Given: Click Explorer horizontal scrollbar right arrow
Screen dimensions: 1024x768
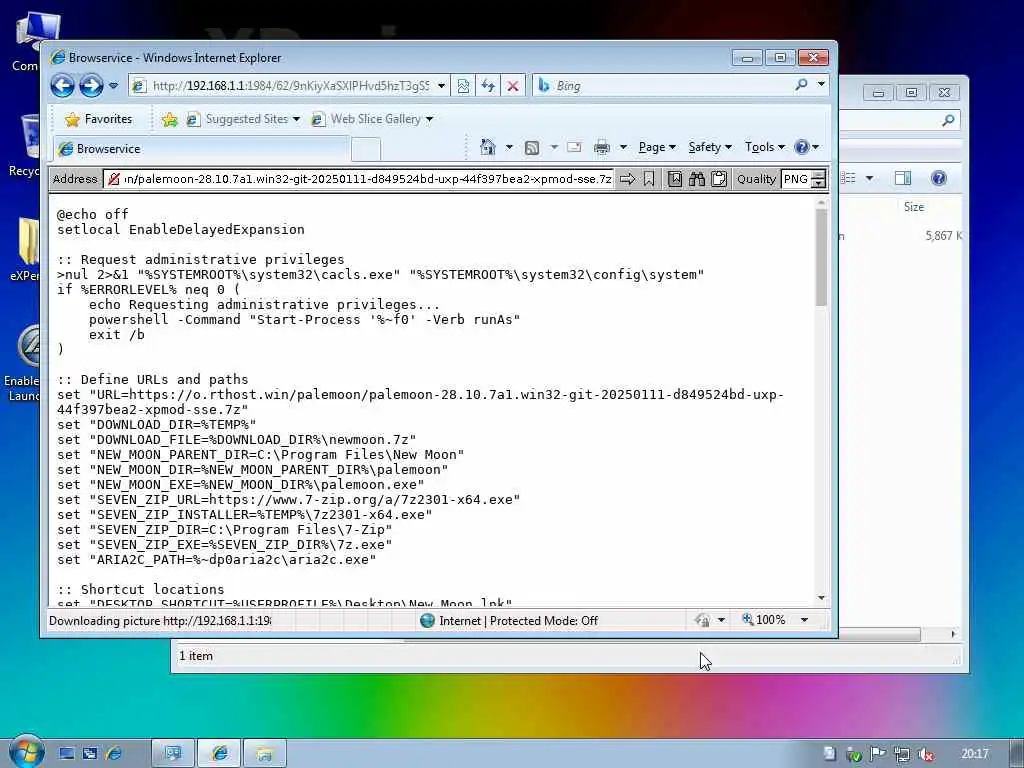Looking at the screenshot, I should pos(953,634).
